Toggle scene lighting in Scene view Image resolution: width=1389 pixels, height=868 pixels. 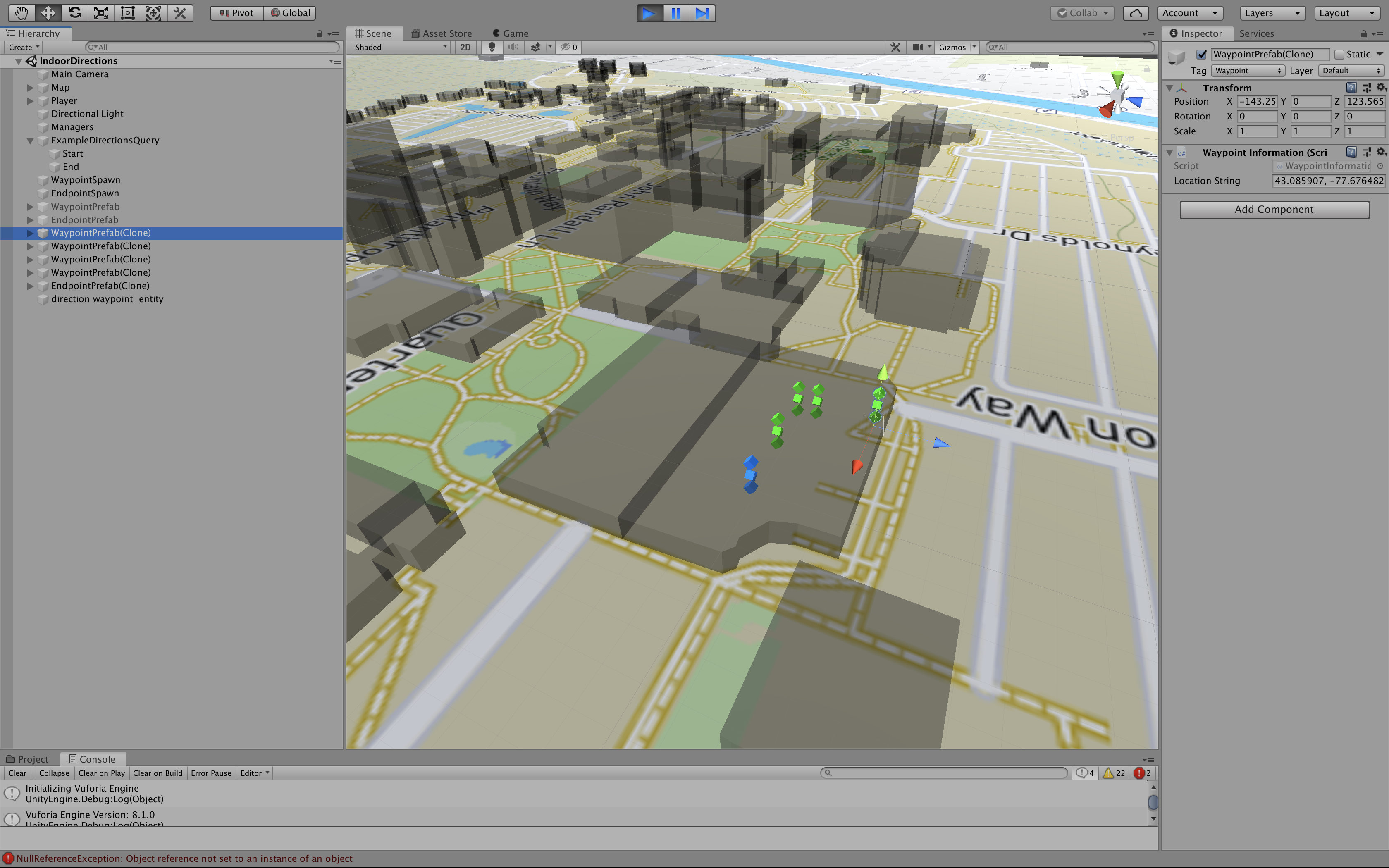click(491, 47)
